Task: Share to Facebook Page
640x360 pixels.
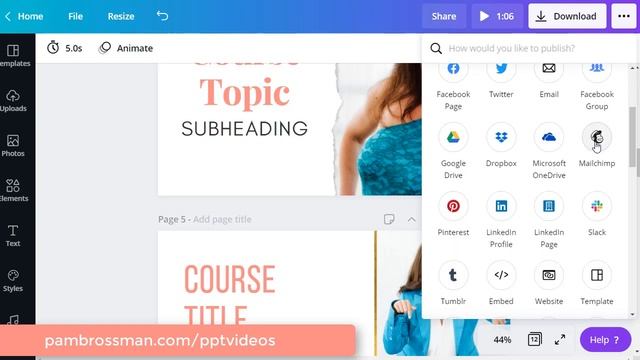Action: tap(453, 86)
